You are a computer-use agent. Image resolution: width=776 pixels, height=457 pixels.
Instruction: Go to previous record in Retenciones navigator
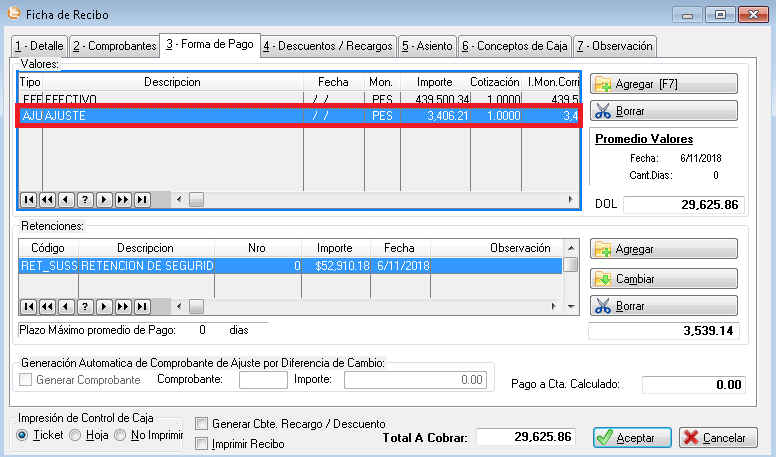coord(66,306)
